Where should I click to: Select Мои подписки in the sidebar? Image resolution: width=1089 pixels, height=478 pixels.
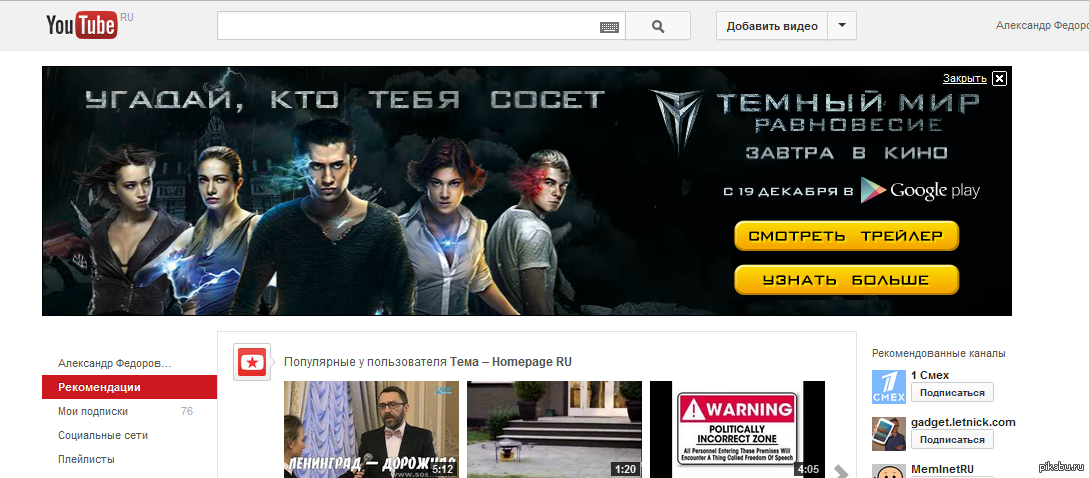[93, 411]
